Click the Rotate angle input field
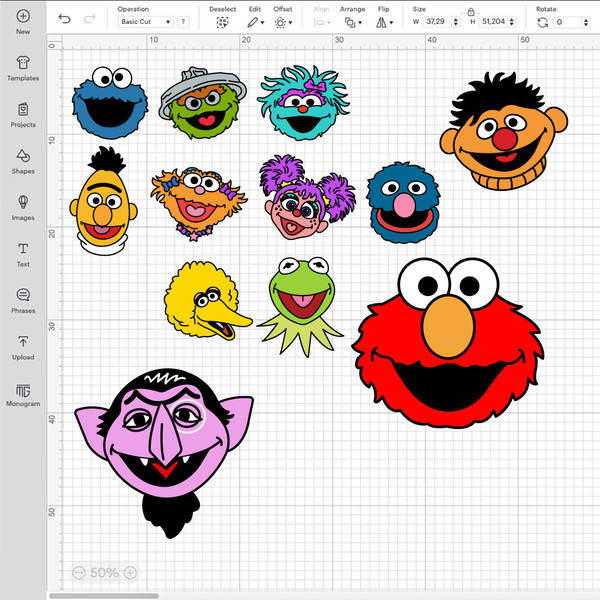Screen dimensions: 600x600 point(567,22)
